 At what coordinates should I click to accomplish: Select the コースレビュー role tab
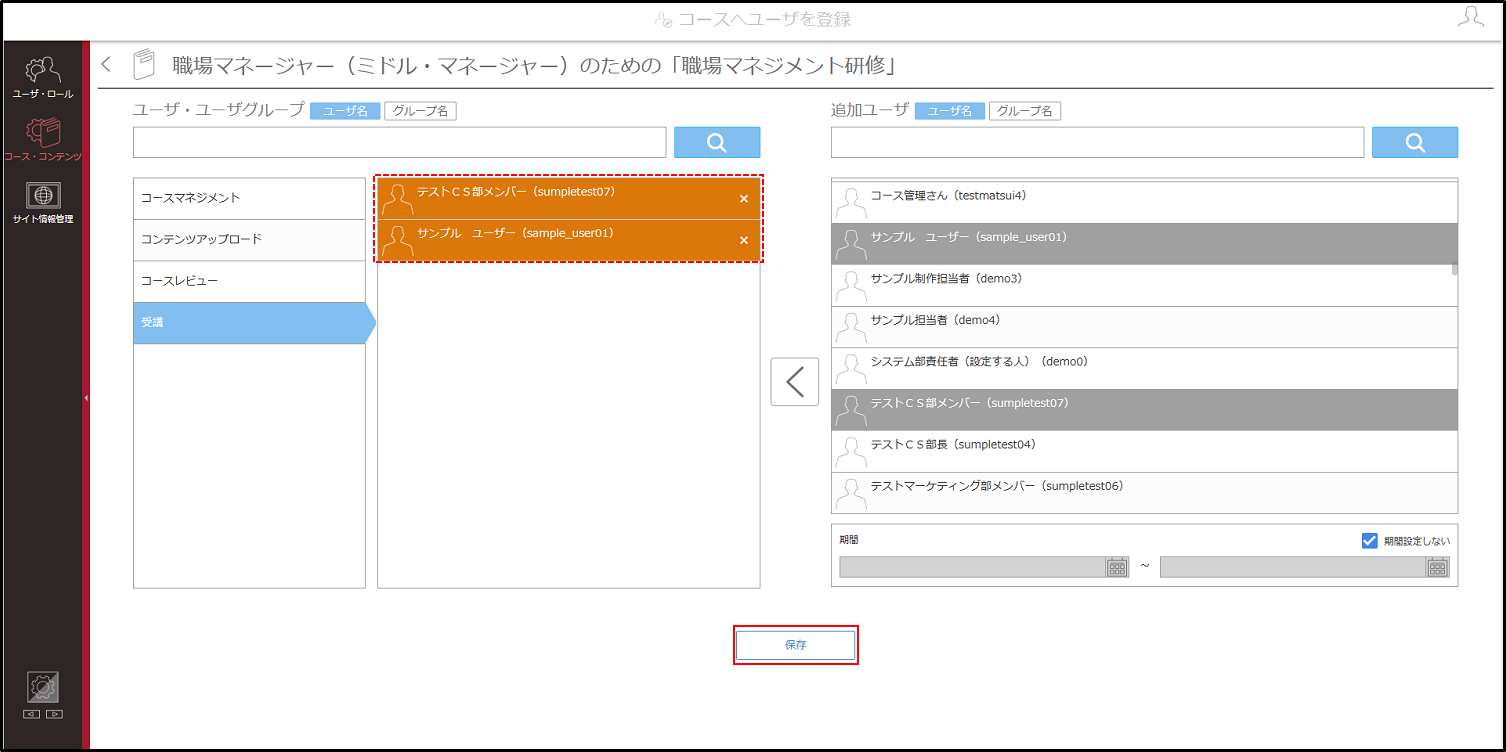click(250, 281)
